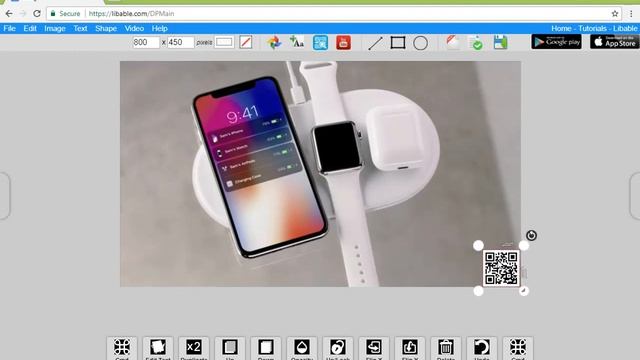Screen dimensions: 640x360
Task: Go to the Home link
Action: pyautogui.click(x=561, y=29)
